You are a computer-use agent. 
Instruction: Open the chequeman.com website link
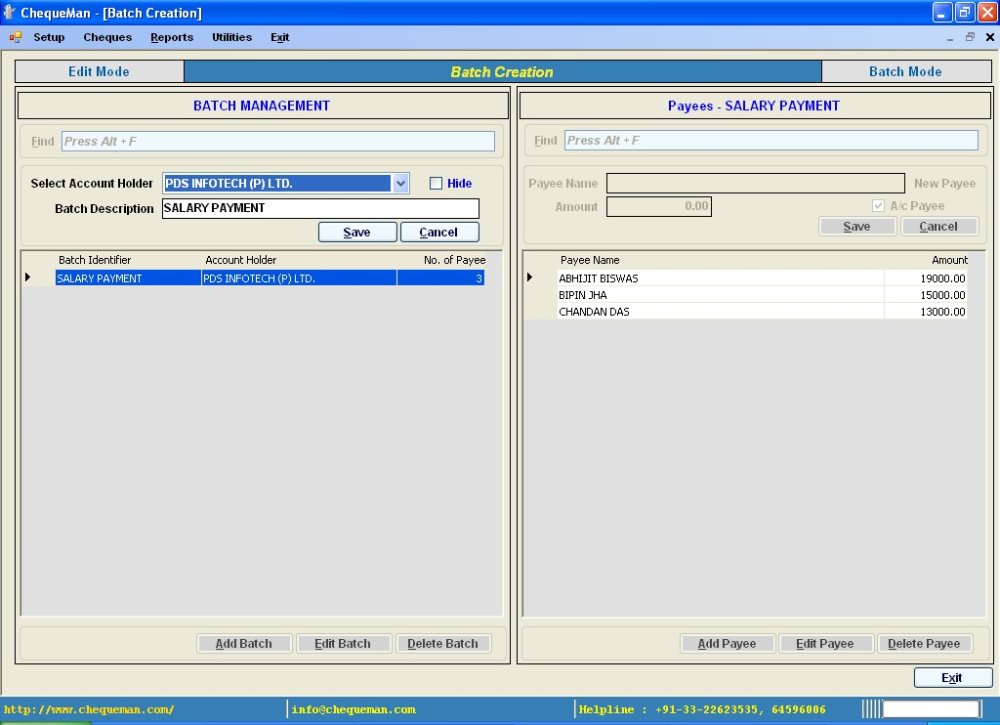click(89, 709)
